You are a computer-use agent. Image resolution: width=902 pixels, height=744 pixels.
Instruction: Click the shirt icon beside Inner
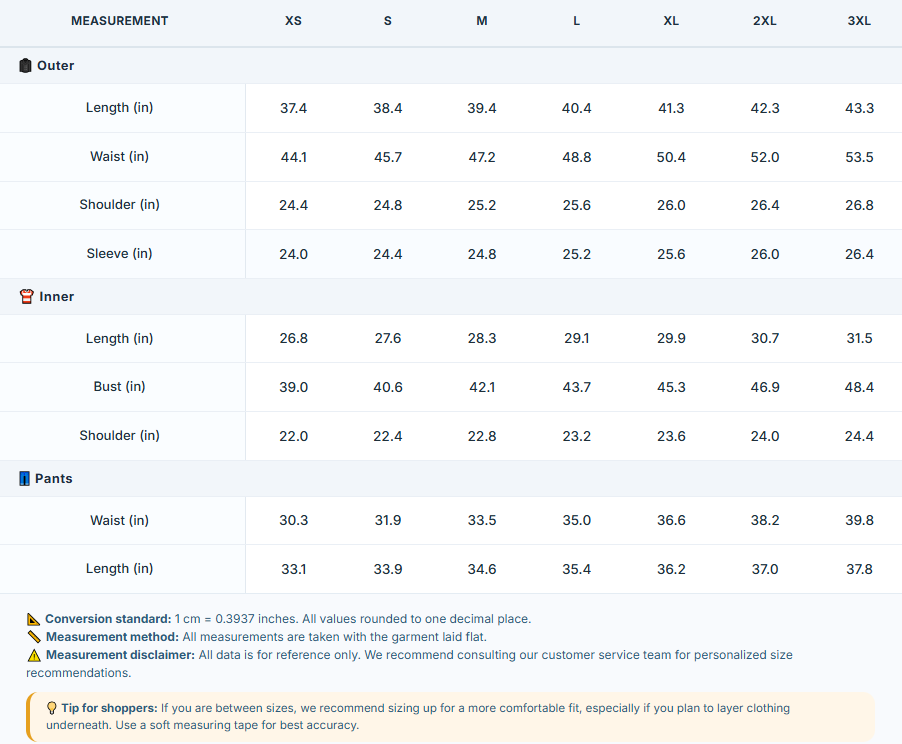coord(26,296)
